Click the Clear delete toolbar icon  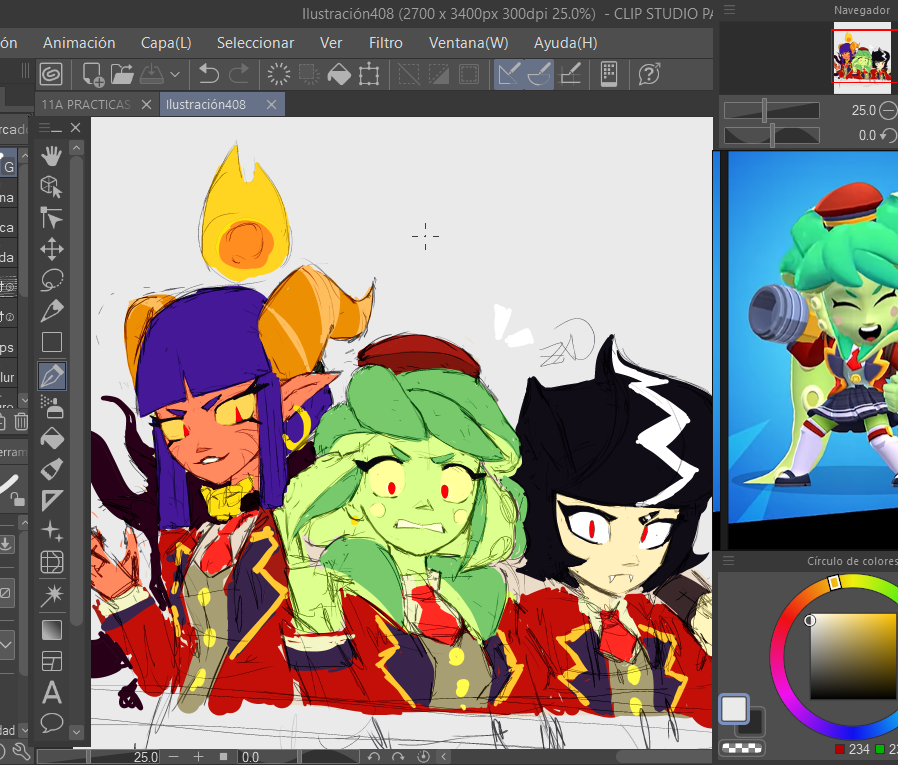(279, 74)
